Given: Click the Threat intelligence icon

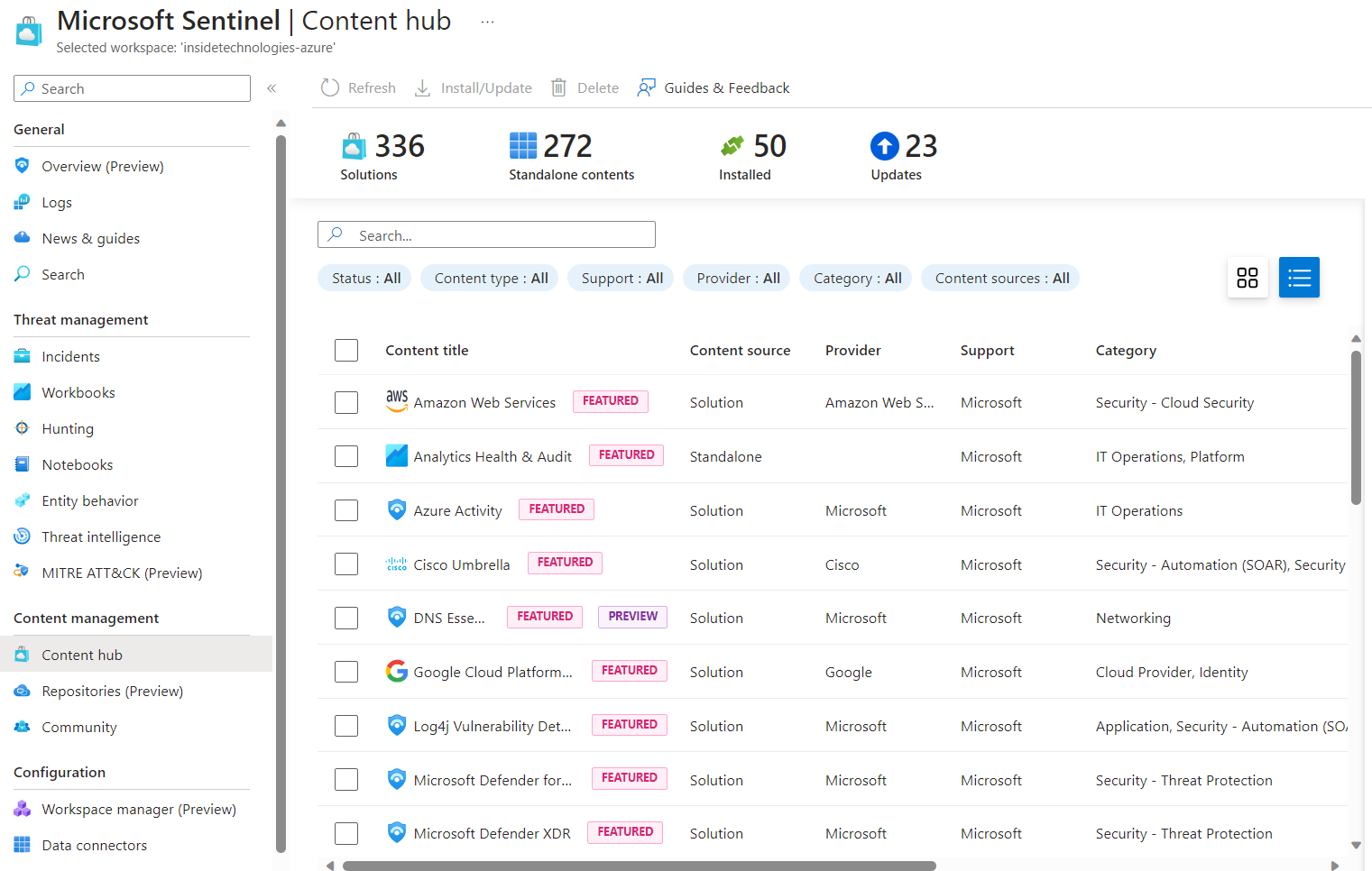Looking at the screenshot, I should coord(23,536).
